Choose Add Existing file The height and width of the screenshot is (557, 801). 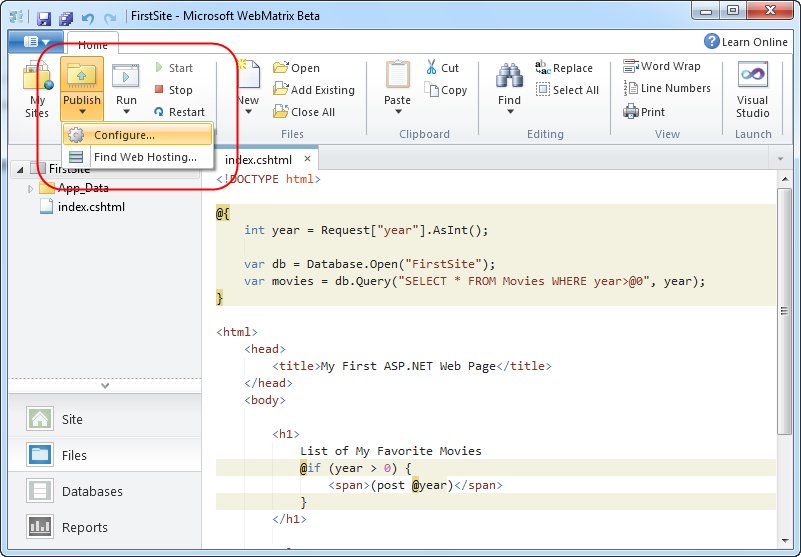click(x=314, y=90)
